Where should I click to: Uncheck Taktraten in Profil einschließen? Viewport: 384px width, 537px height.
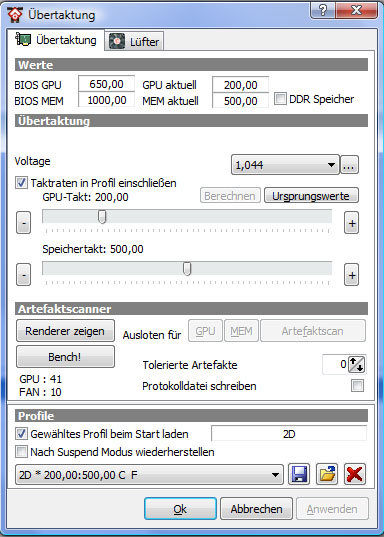21,183
